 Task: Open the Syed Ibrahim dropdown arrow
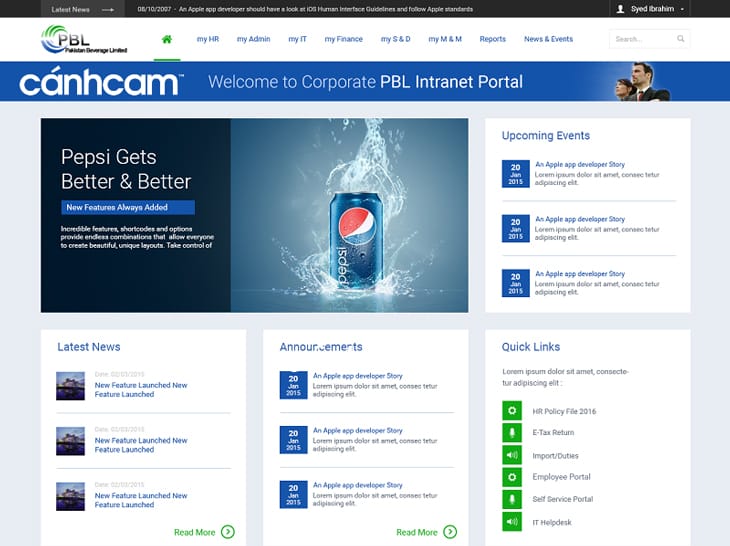[x=683, y=9]
